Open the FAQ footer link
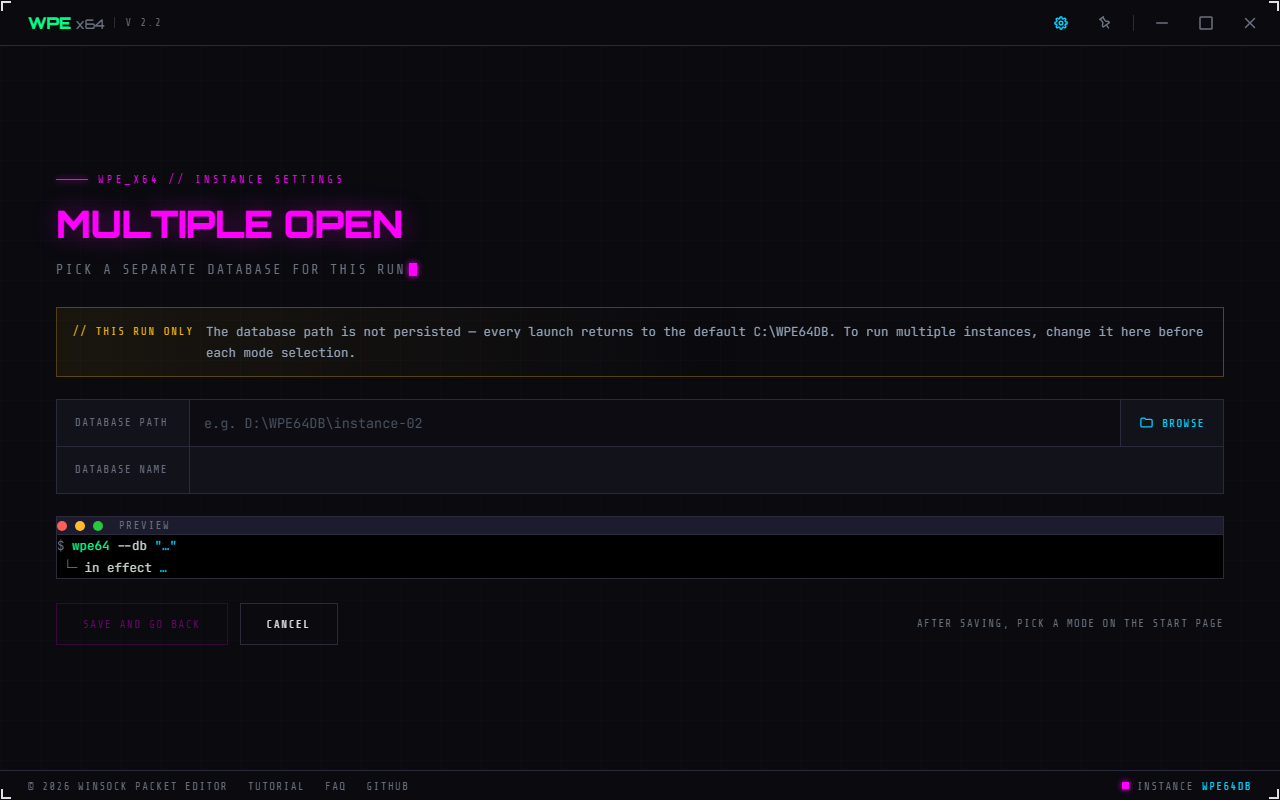 (336, 787)
